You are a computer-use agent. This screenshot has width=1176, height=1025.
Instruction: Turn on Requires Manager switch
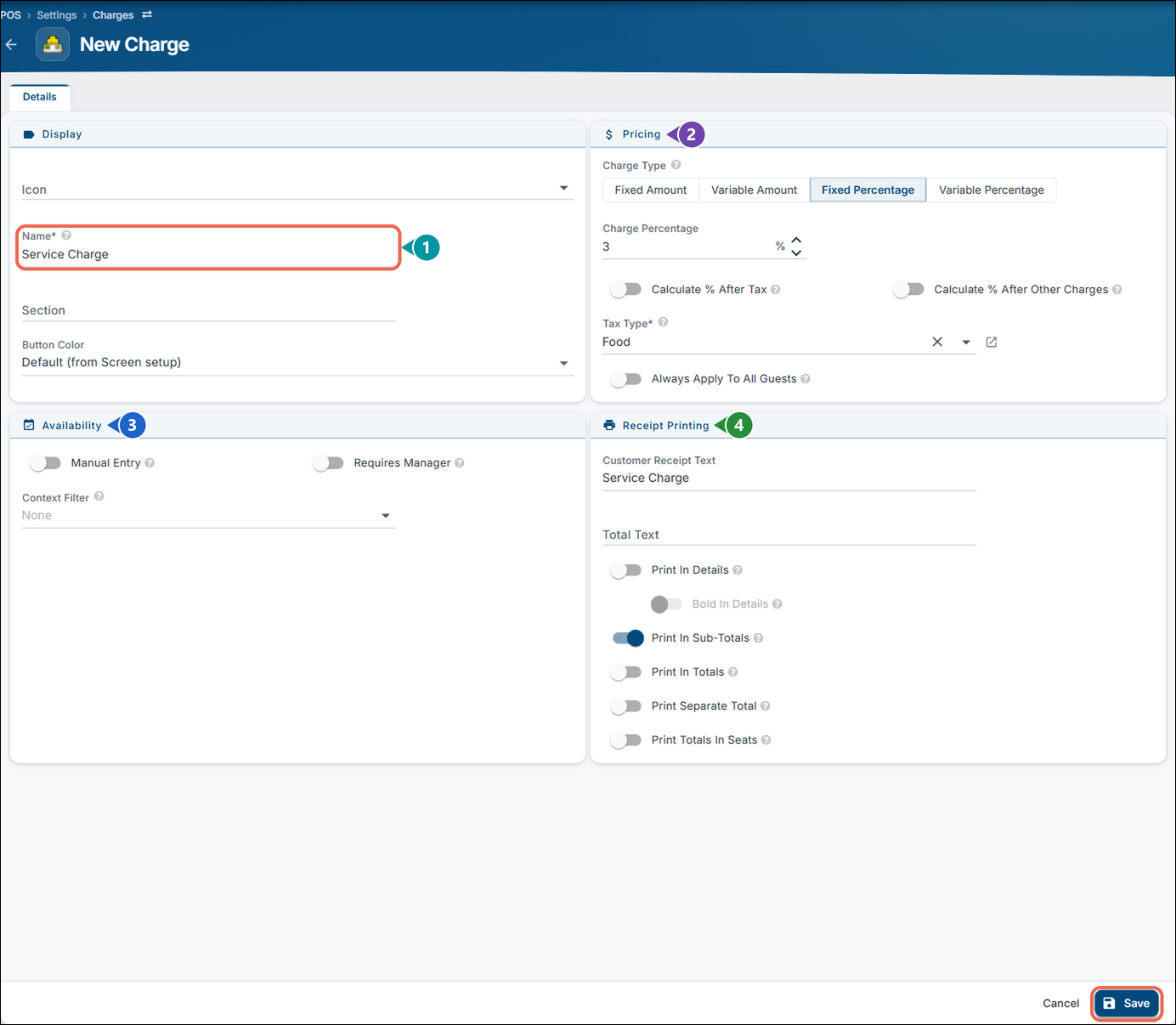(328, 463)
